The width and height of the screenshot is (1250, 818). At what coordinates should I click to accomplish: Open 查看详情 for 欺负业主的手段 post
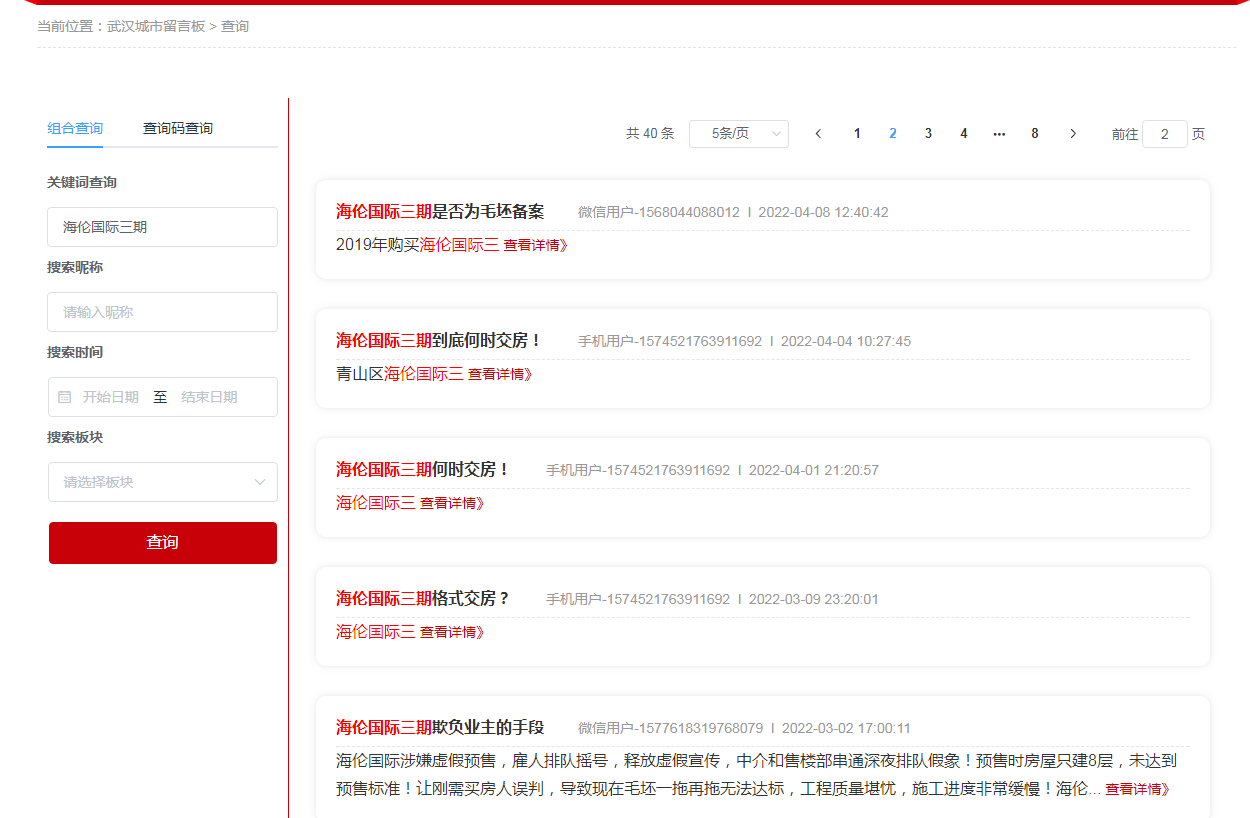pos(1136,789)
